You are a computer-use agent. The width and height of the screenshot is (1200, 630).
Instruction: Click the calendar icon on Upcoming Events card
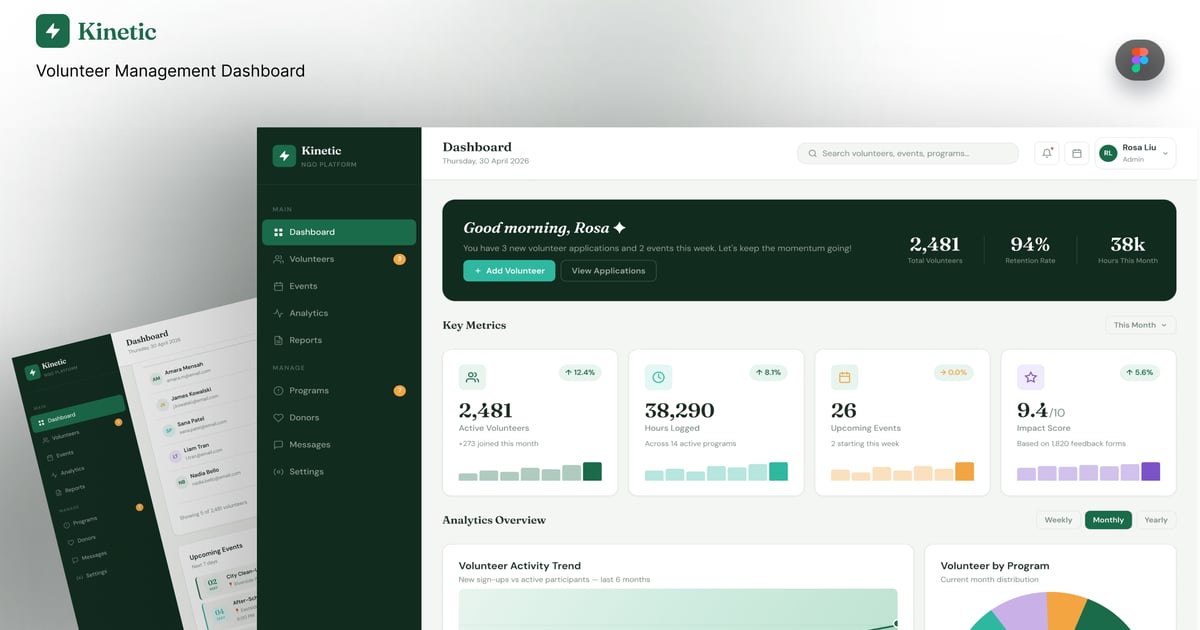[x=844, y=377]
